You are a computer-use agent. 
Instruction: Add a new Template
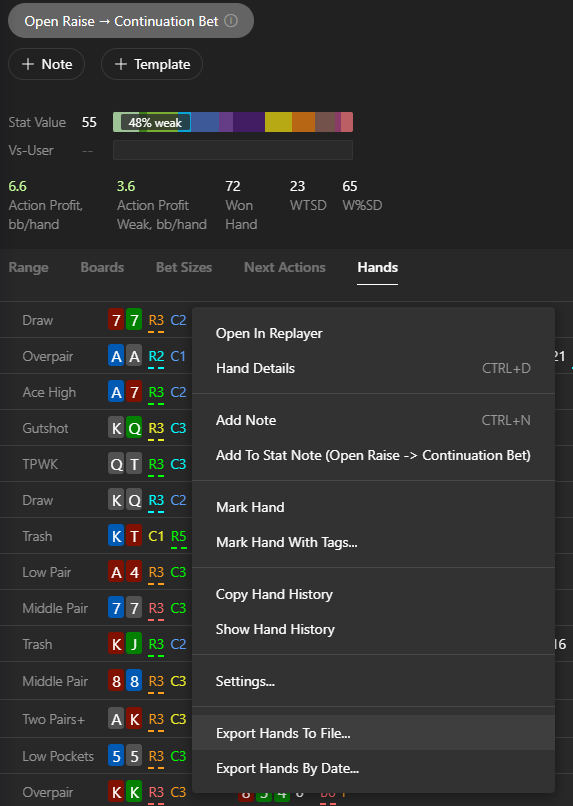[152, 64]
